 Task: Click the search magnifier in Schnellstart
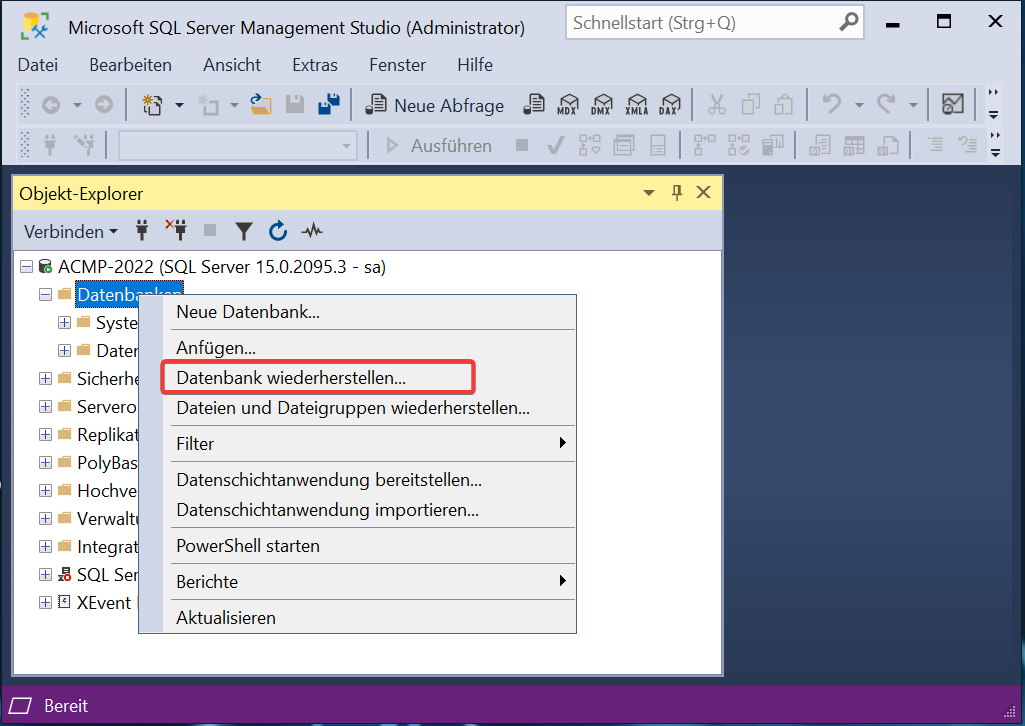pos(849,23)
